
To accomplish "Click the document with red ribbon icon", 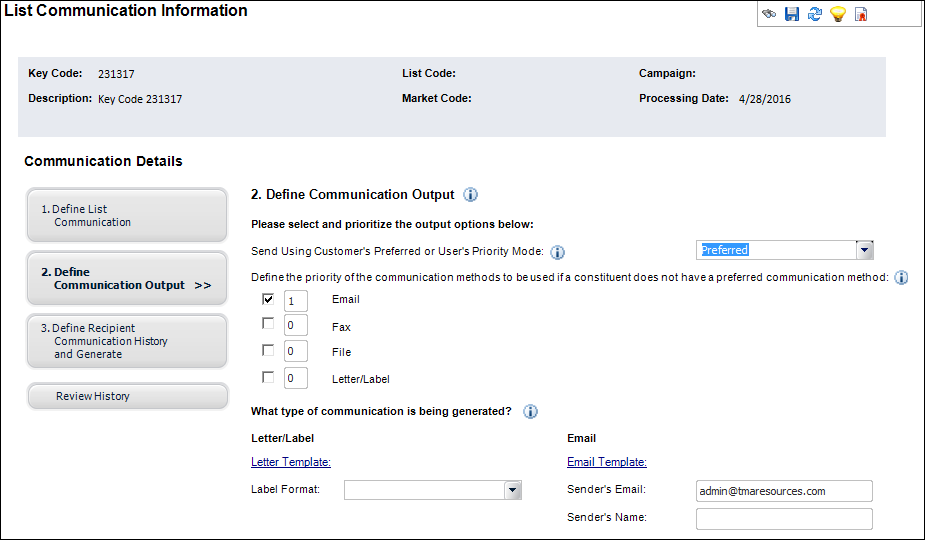I will pos(861,14).
